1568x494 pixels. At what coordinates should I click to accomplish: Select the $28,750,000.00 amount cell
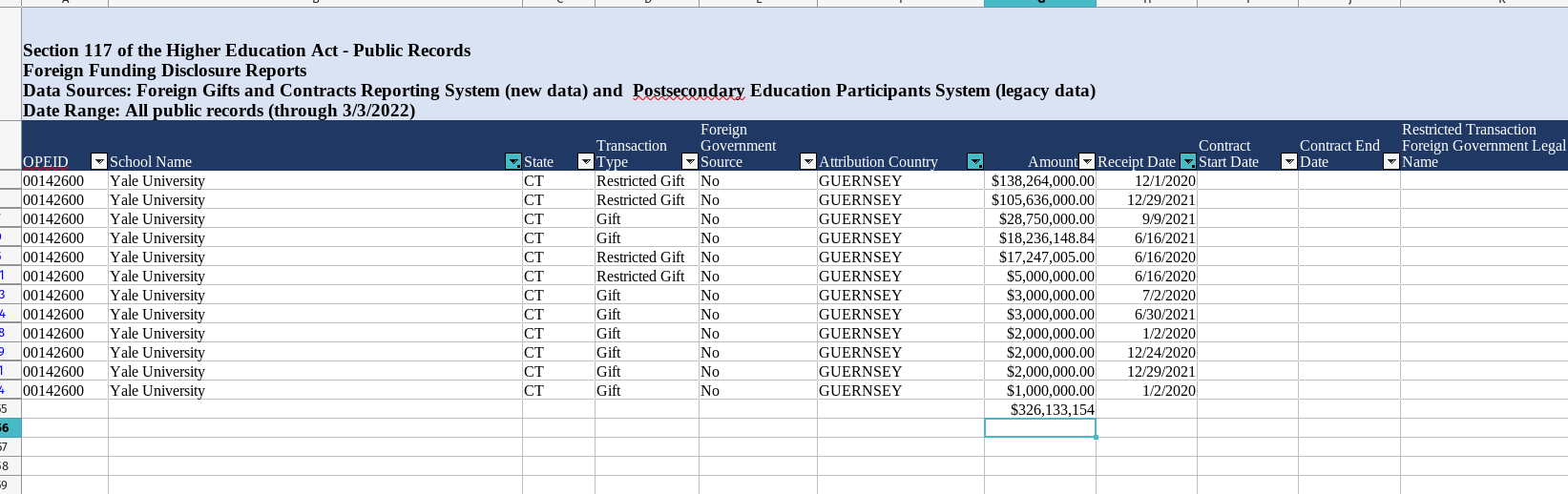click(x=1040, y=218)
